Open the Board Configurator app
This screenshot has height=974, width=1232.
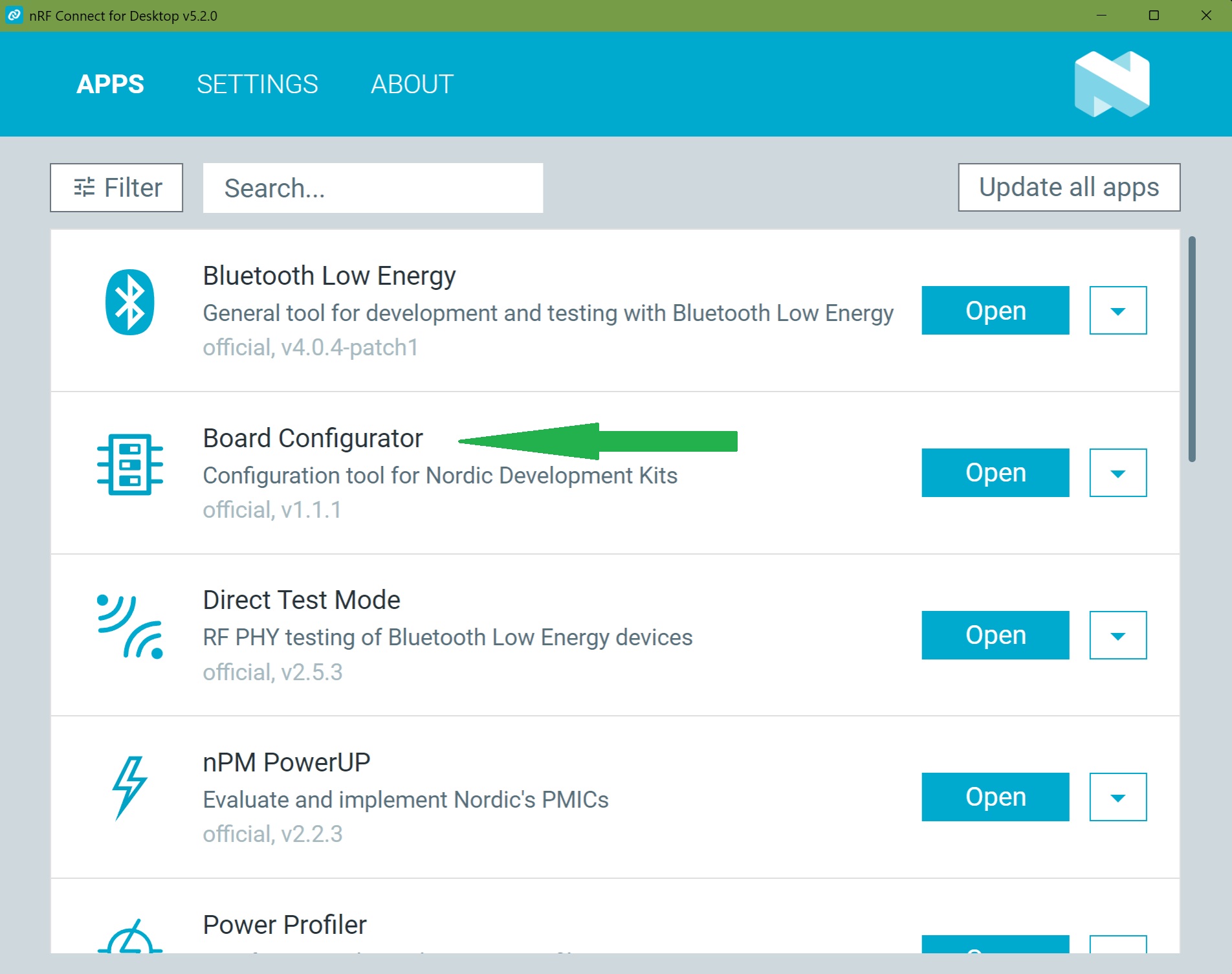pyautogui.click(x=995, y=473)
